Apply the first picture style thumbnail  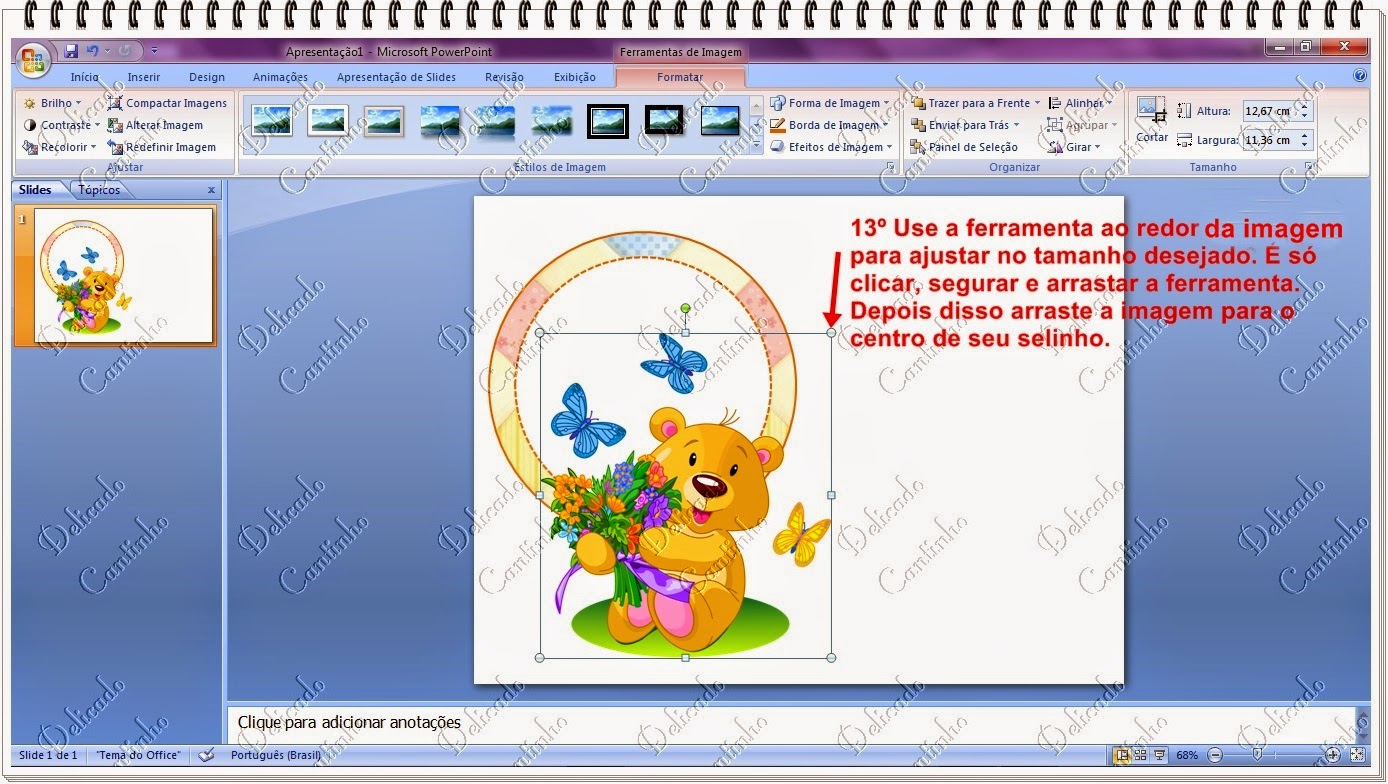272,121
